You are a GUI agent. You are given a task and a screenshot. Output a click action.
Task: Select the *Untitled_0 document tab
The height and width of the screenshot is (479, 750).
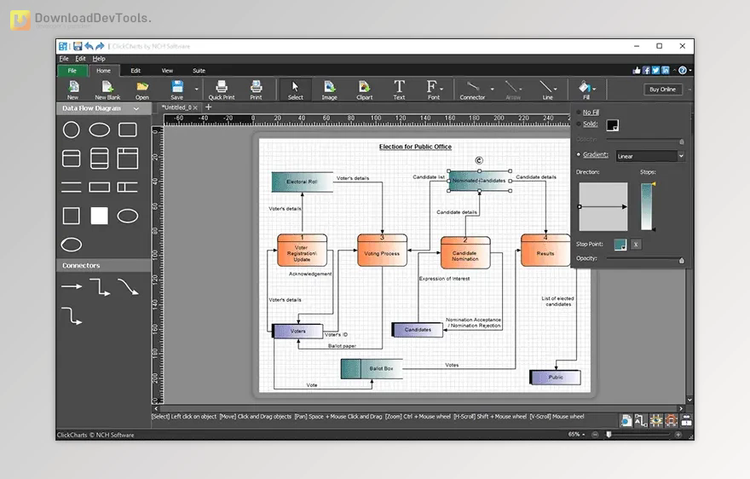176,108
